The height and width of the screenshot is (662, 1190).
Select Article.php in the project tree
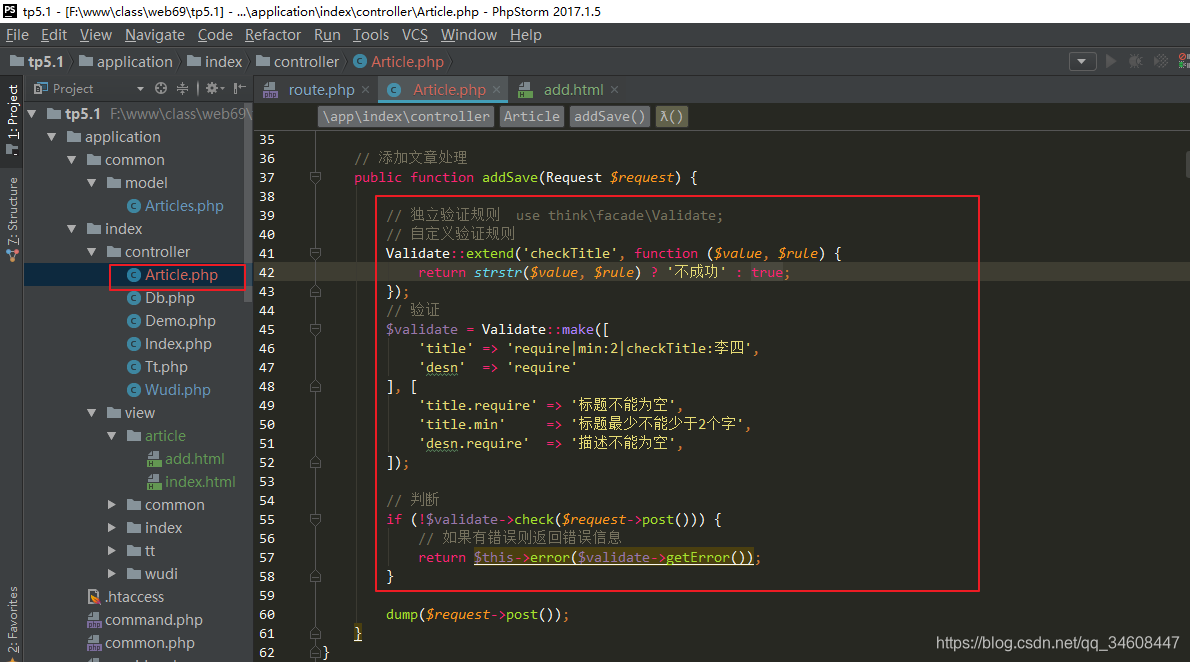coord(172,275)
